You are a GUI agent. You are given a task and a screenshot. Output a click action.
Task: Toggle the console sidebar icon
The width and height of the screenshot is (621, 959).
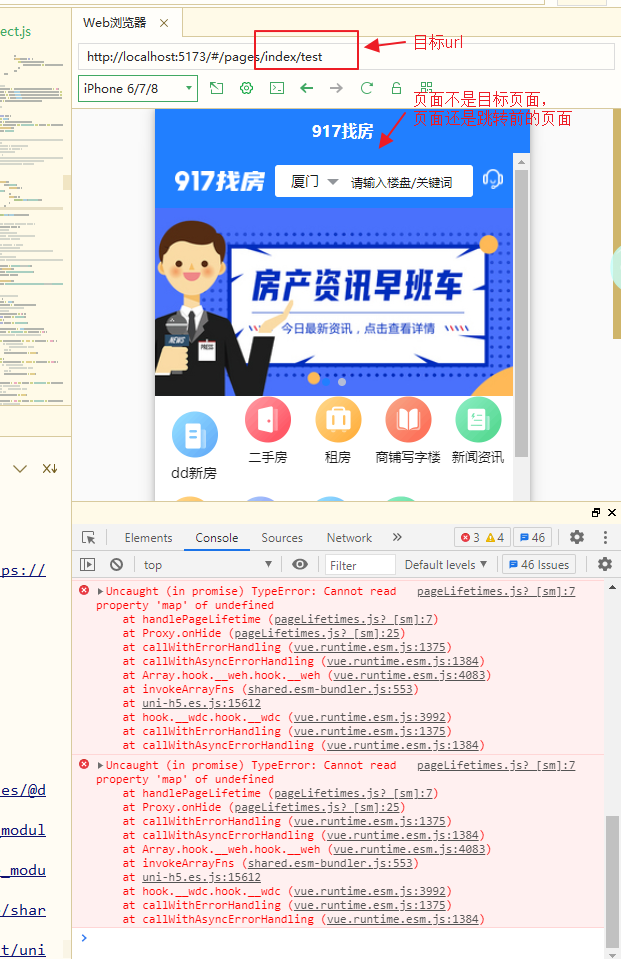(x=87, y=565)
